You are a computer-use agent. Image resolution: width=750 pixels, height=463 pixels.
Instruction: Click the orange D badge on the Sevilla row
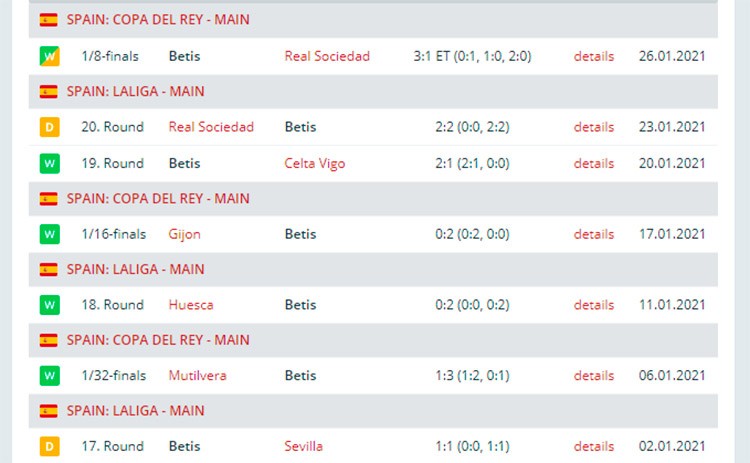49,446
